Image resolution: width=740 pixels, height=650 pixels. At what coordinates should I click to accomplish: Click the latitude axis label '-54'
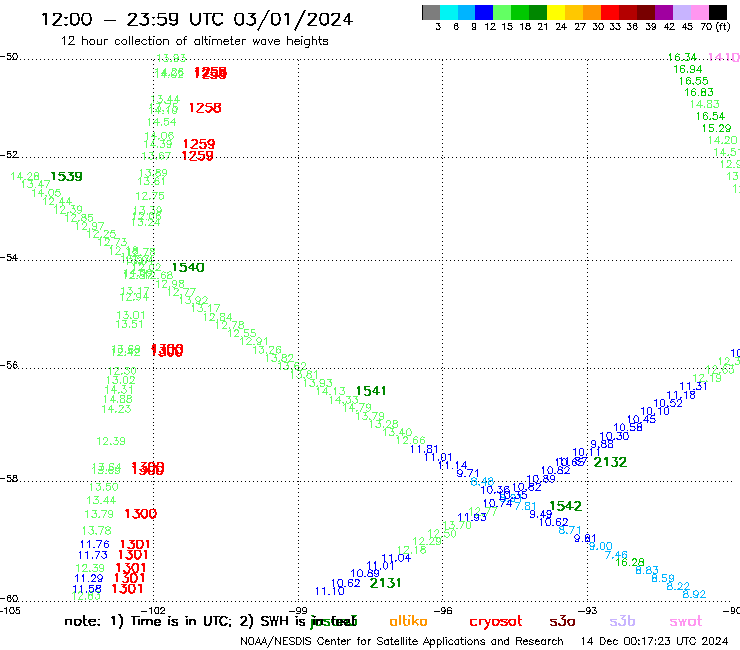click(9, 258)
